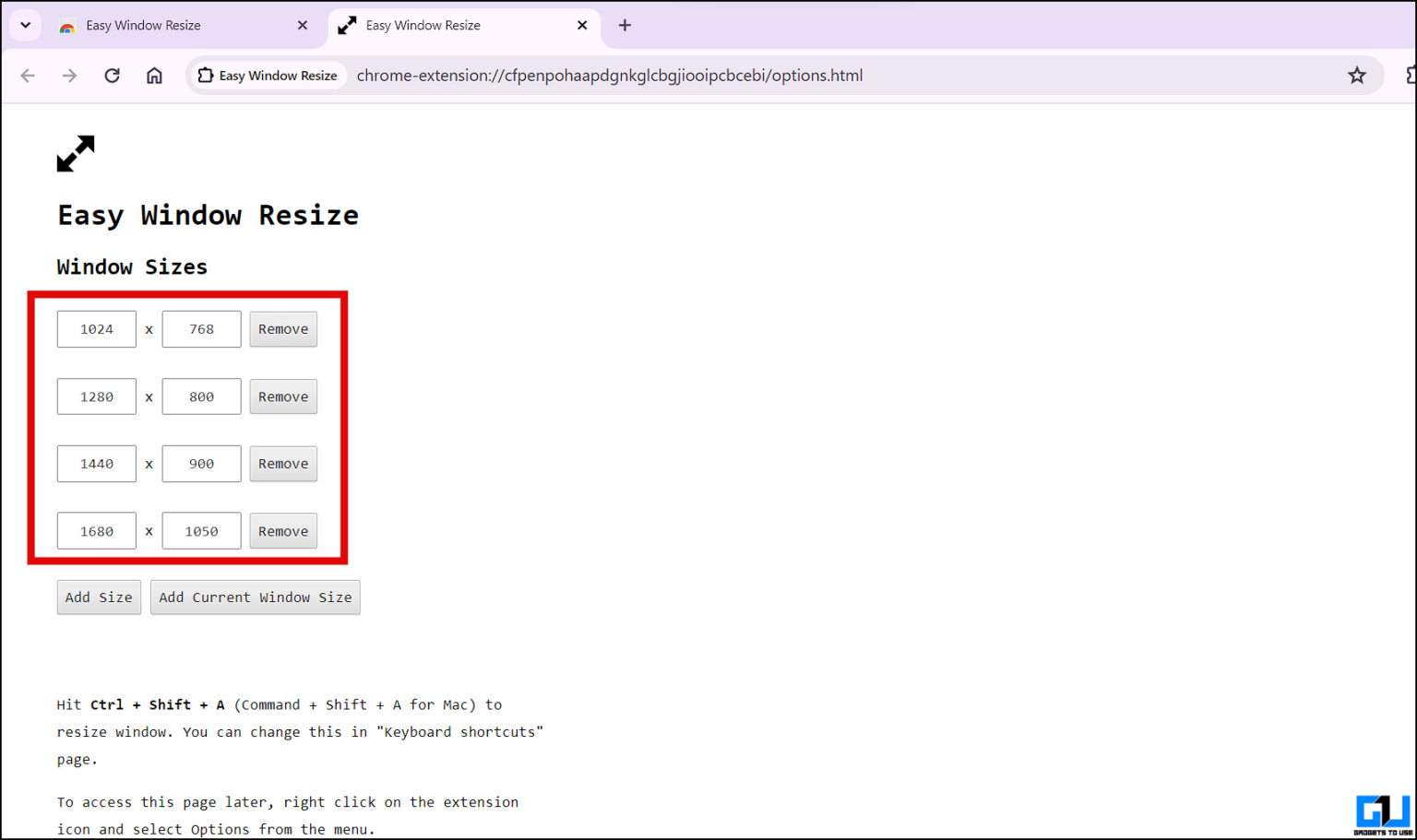
Task: Click the browser forward arrow
Action: tap(70, 76)
